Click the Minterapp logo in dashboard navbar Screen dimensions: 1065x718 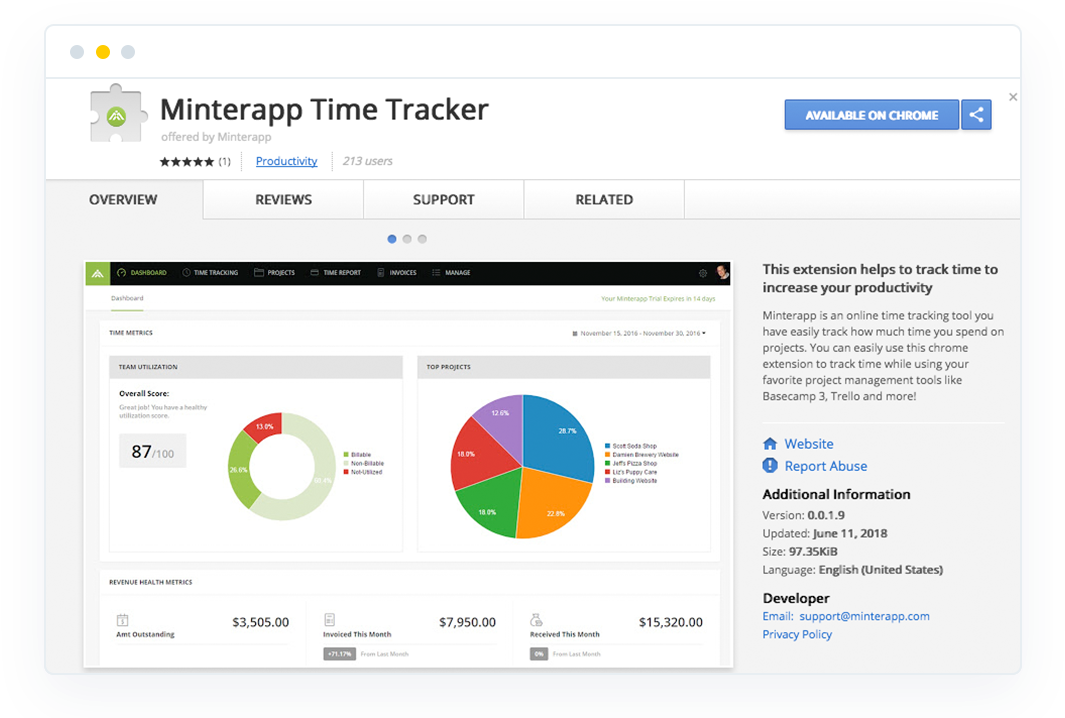98,273
